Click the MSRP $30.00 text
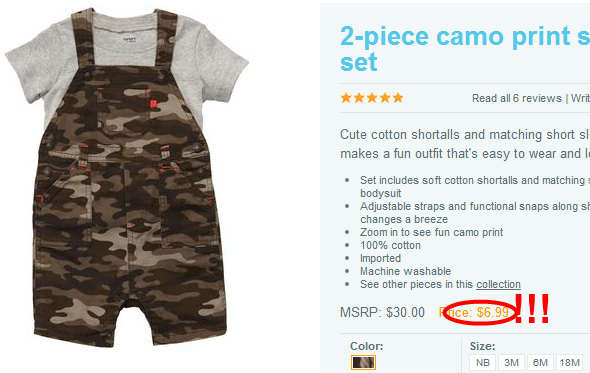590x373 pixels. (x=382, y=312)
